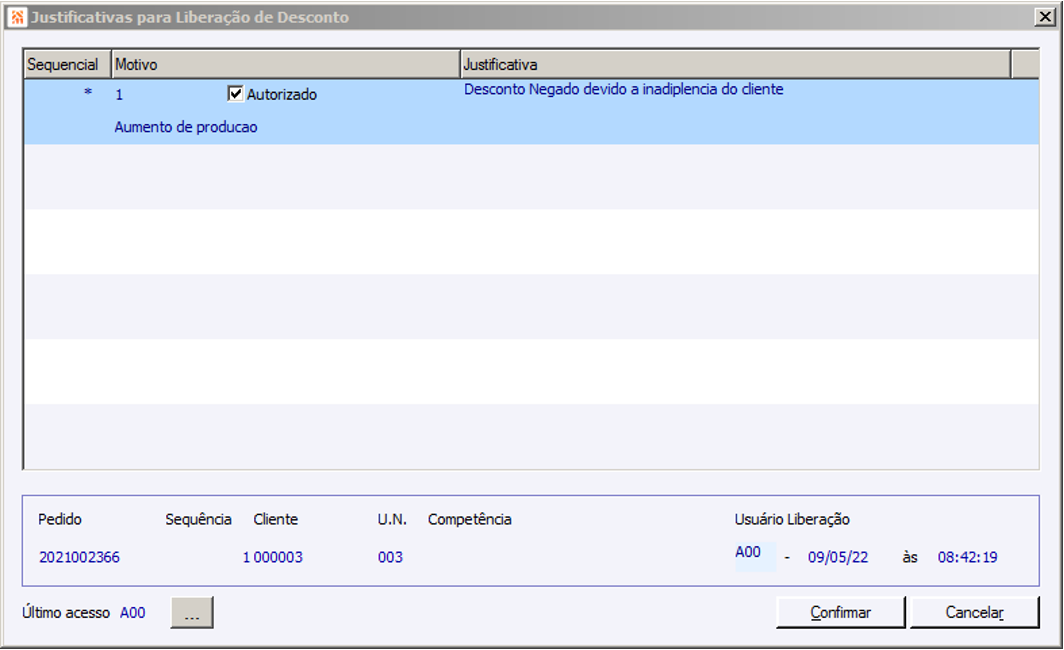The width and height of the screenshot is (1064, 650).
Task: Select the justification text 'Desconto Negado devido a inadiplencia do cliente'
Action: (x=624, y=90)
